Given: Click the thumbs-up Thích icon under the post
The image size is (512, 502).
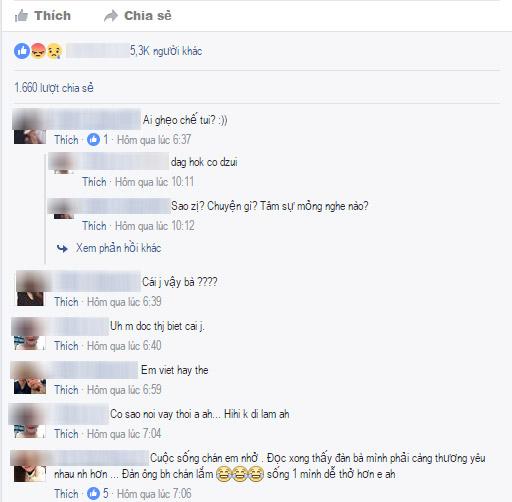Looking at the screenshot, I should click(x=22, y=15).
